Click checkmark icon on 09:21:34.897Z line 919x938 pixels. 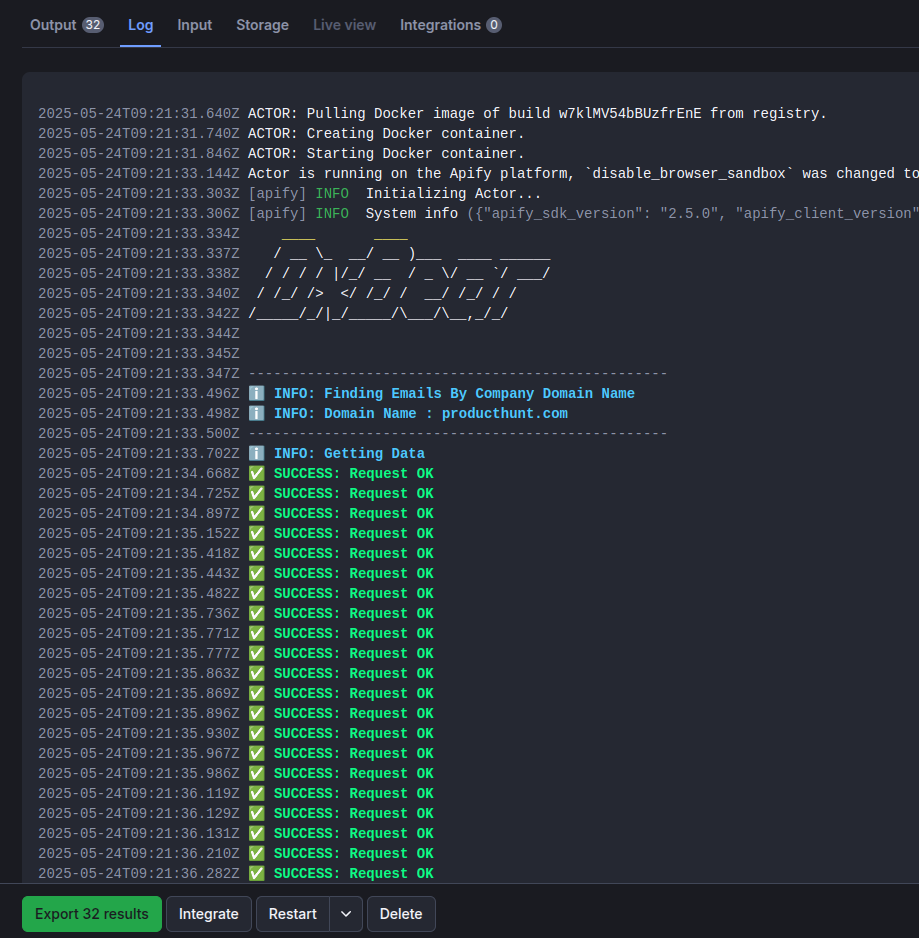(x=257, y=513)
